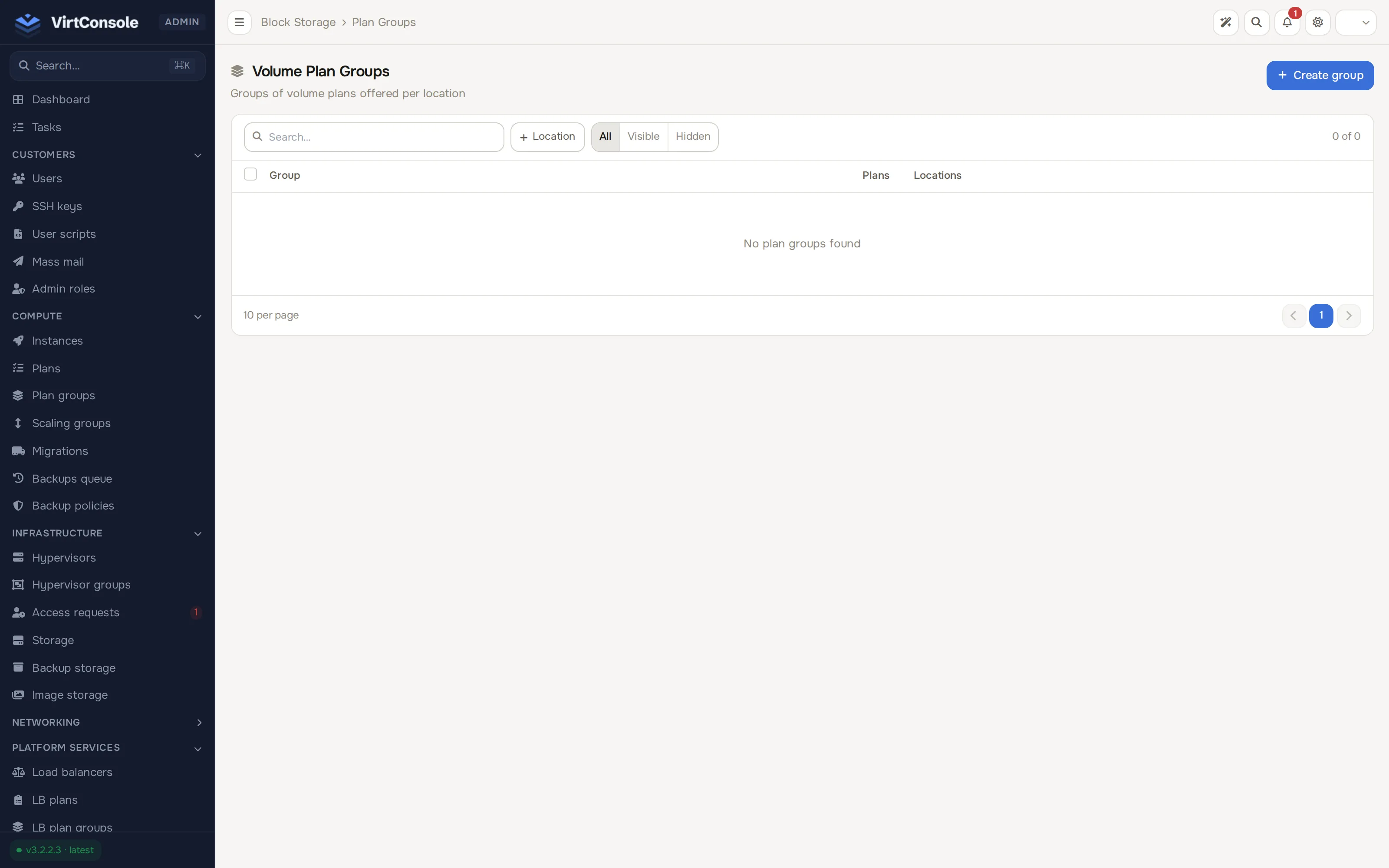Focus the sidebar search box

(107, 66)
